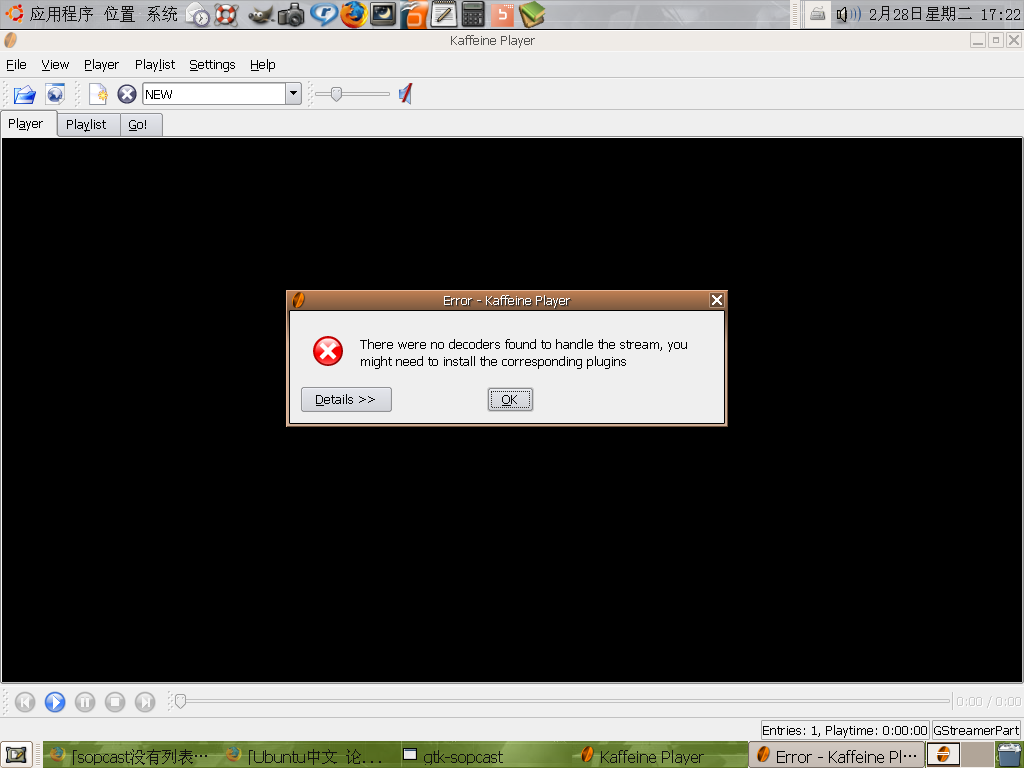Screen dimensions: 1024x768
Task: Click the moon monitor icon in panel
Action: 383,14
